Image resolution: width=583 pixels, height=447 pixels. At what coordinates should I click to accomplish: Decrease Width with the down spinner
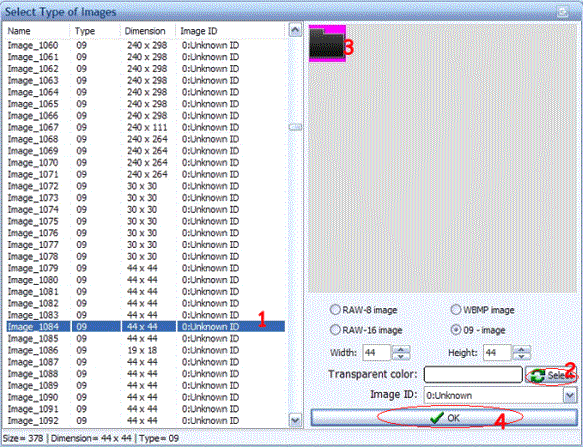(x=401, y=356)
